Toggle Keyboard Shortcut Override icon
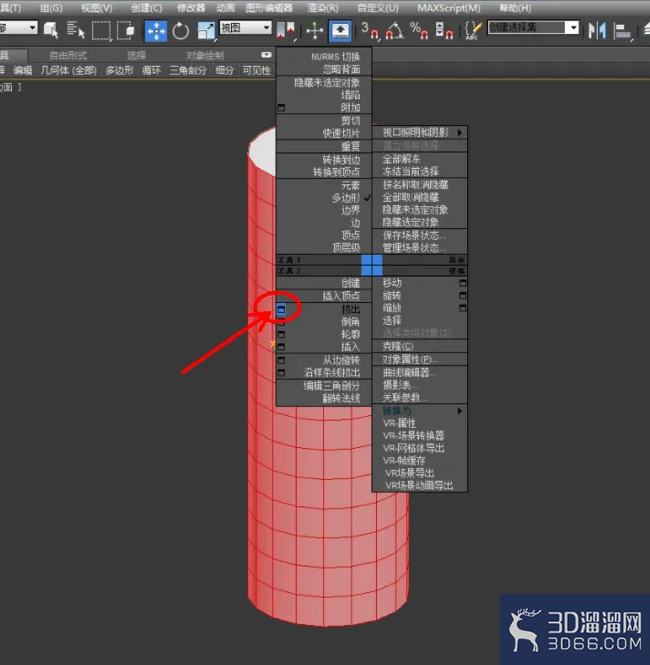This screenshot has width=650, height=665. click(340, 31)
